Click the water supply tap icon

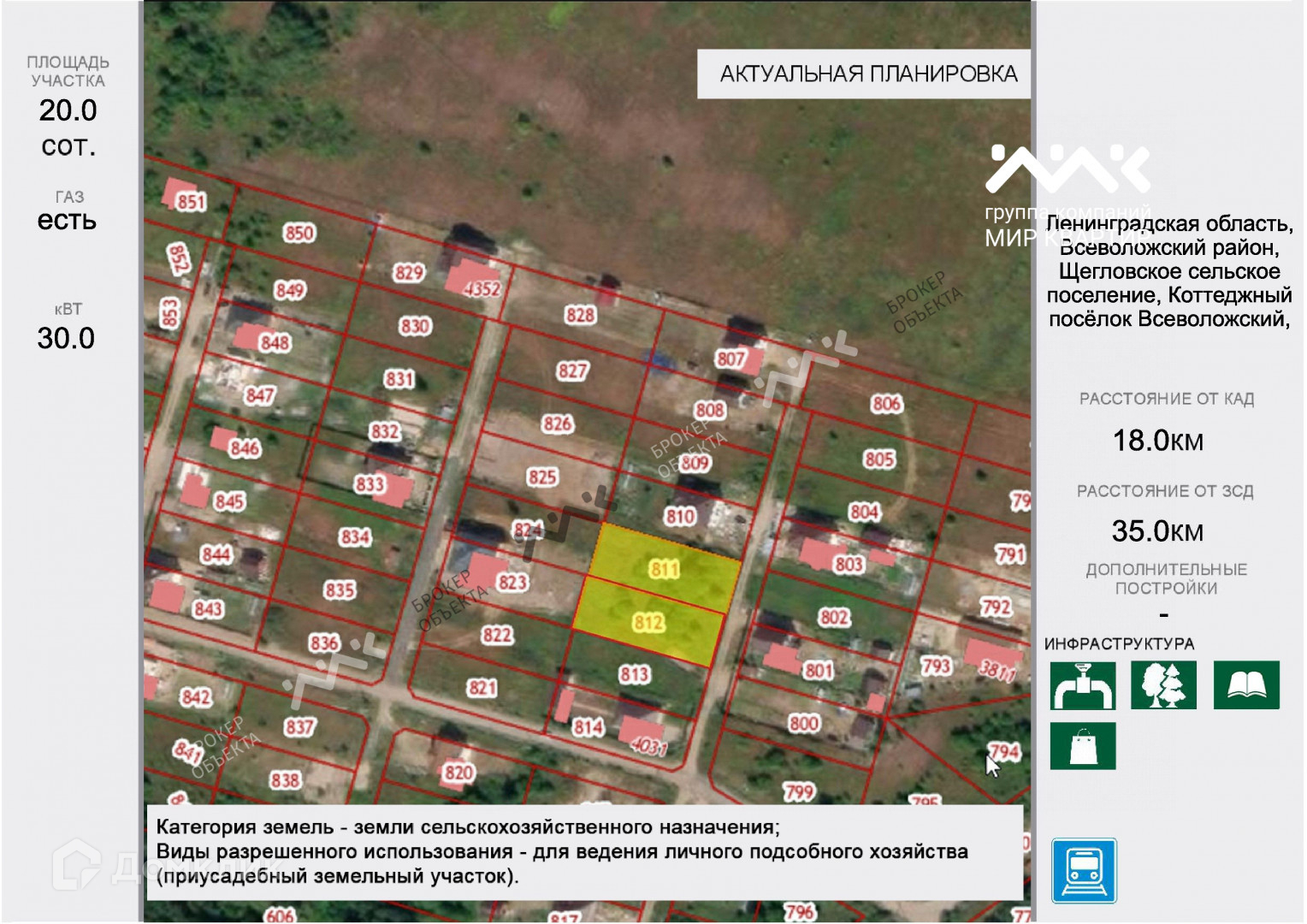(x=1083, y=685)
